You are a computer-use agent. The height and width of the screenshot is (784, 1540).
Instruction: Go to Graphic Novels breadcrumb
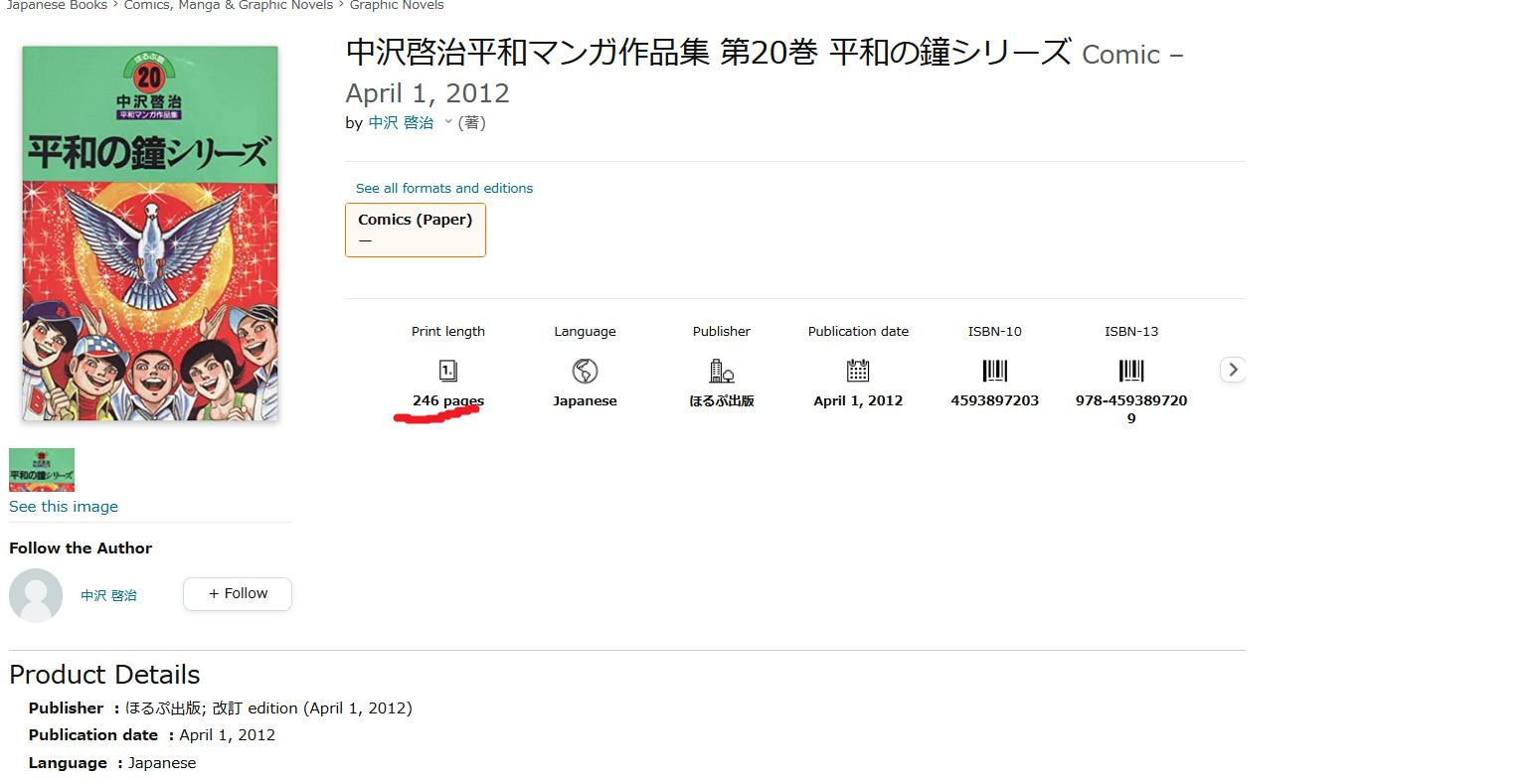(x=397, y=6)
